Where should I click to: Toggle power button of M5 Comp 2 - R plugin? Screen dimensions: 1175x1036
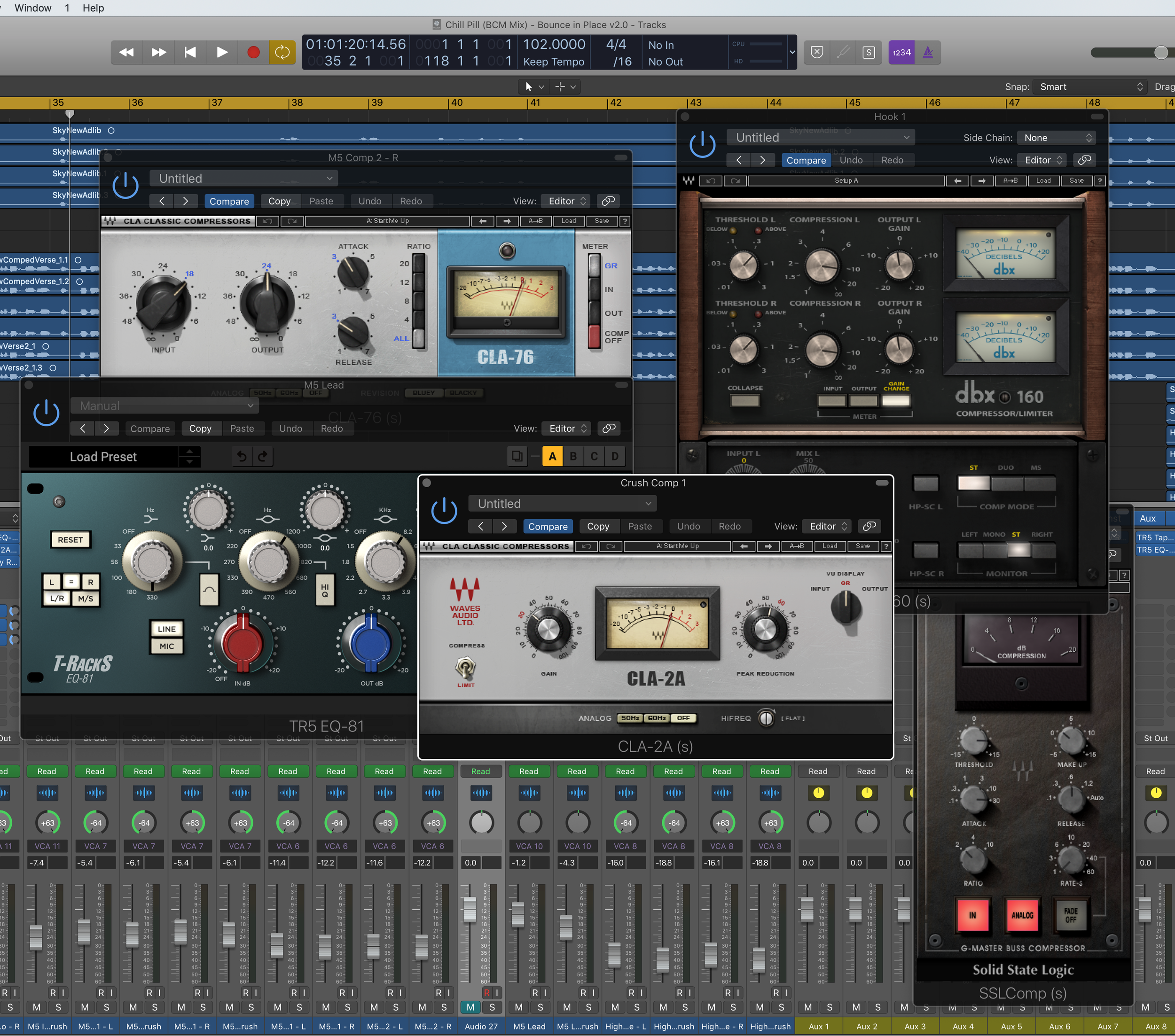pyautogui.click(x=125, y=186)
